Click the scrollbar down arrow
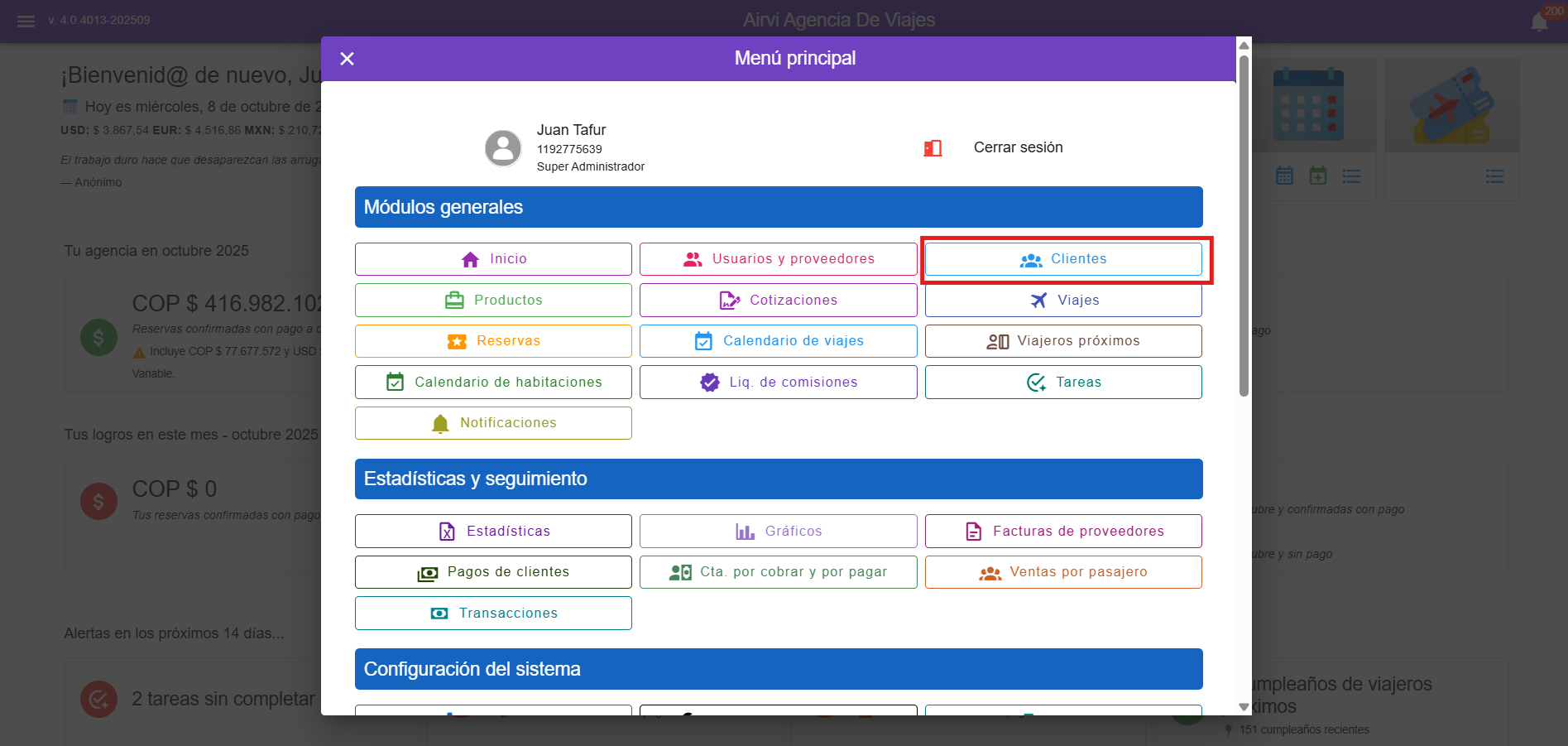 1243,707
